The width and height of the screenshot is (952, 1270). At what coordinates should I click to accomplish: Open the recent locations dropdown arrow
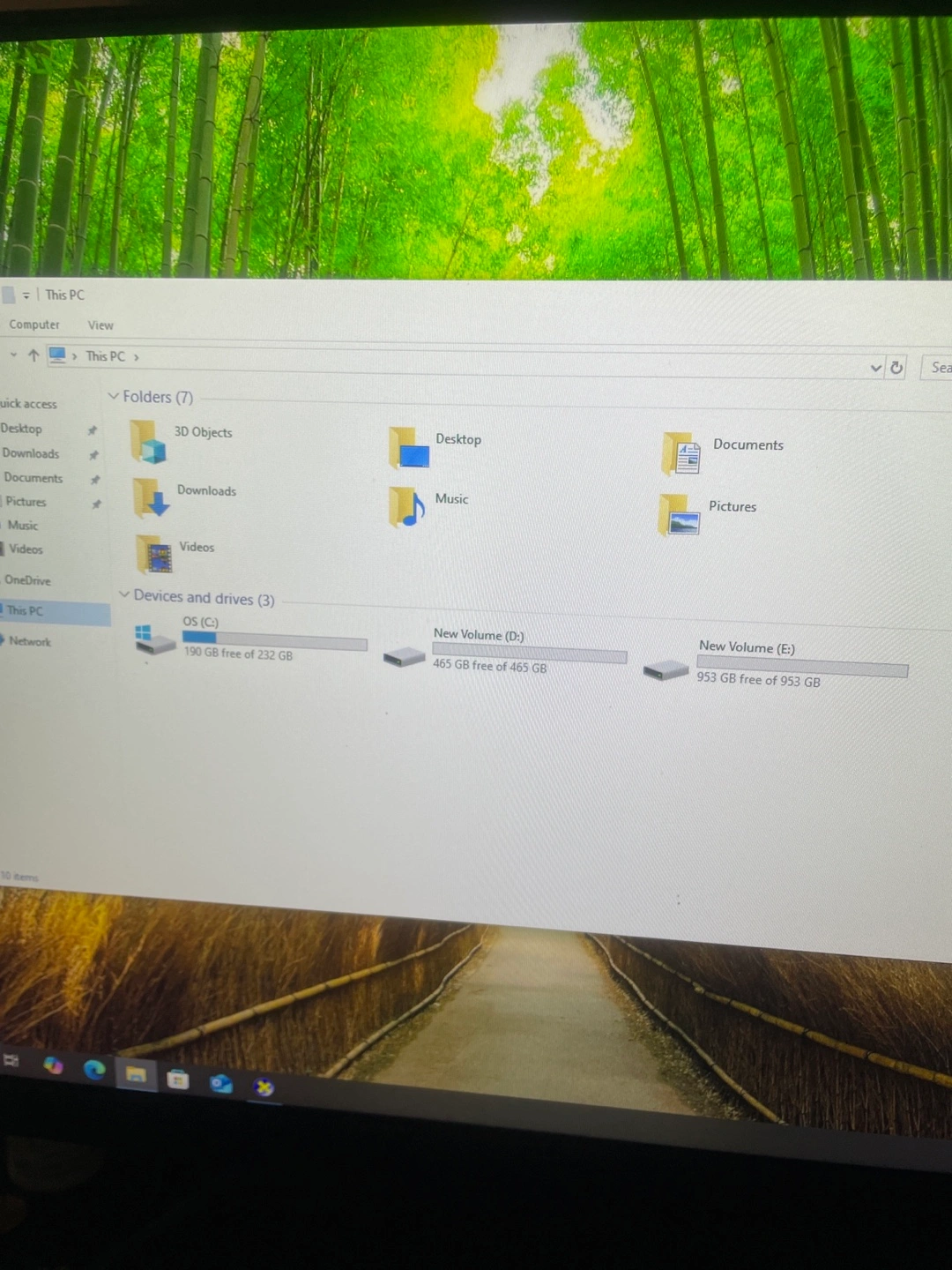[13, 355]
